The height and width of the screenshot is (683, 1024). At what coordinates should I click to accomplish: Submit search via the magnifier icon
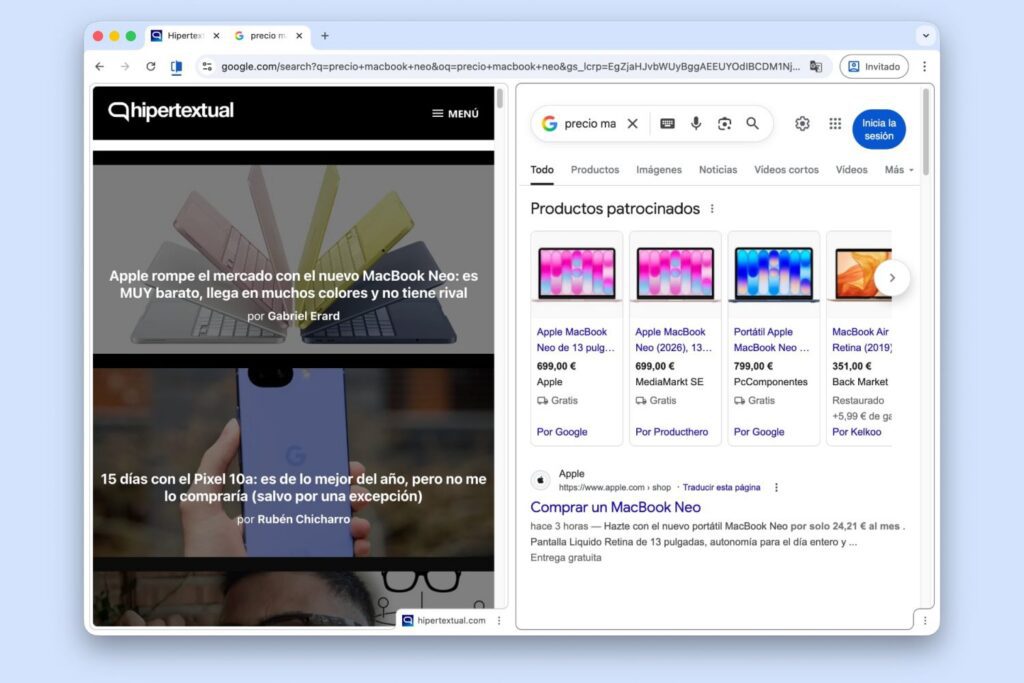click(x=750, y=123)
